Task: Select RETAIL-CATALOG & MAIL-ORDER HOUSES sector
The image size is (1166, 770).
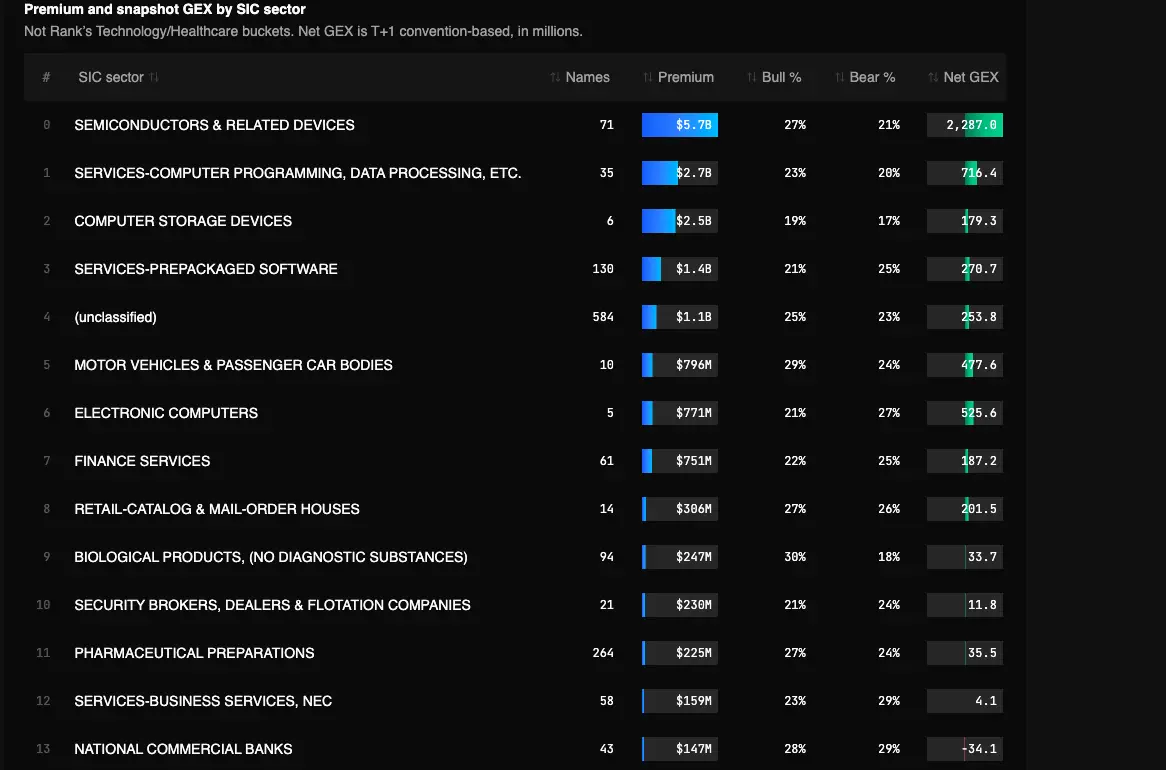Action: pyautogui.click(x=217, y=509)
